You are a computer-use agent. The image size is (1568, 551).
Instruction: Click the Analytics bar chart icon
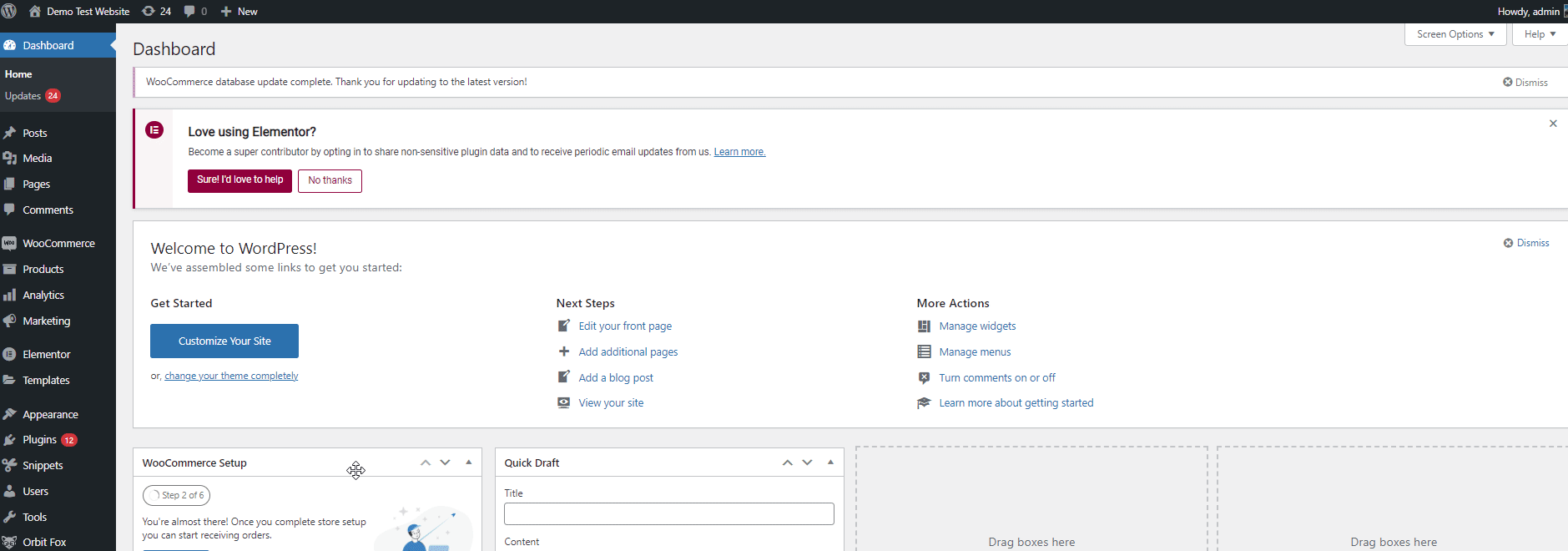coord(10,295)
